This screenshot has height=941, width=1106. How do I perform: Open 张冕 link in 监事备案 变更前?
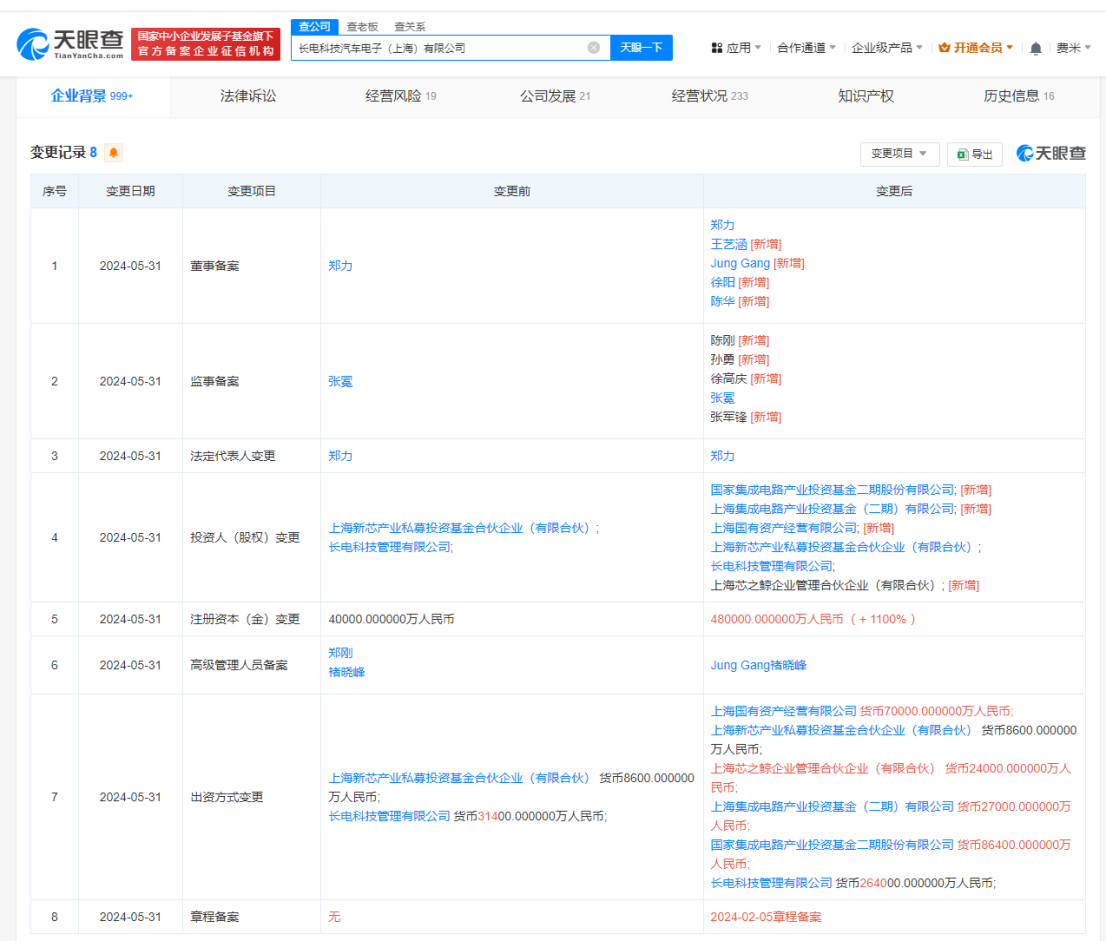coord(340,382)
